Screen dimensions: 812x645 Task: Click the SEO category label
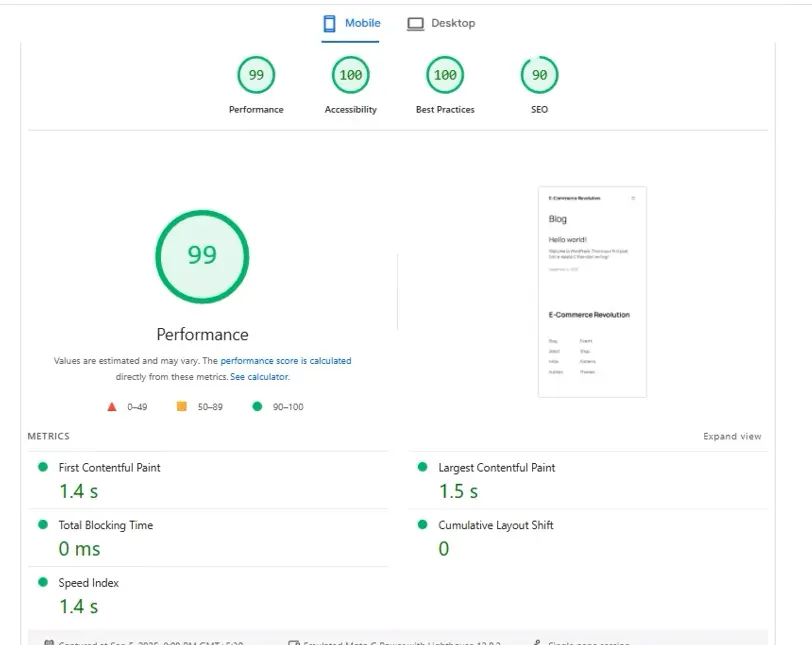539,110
